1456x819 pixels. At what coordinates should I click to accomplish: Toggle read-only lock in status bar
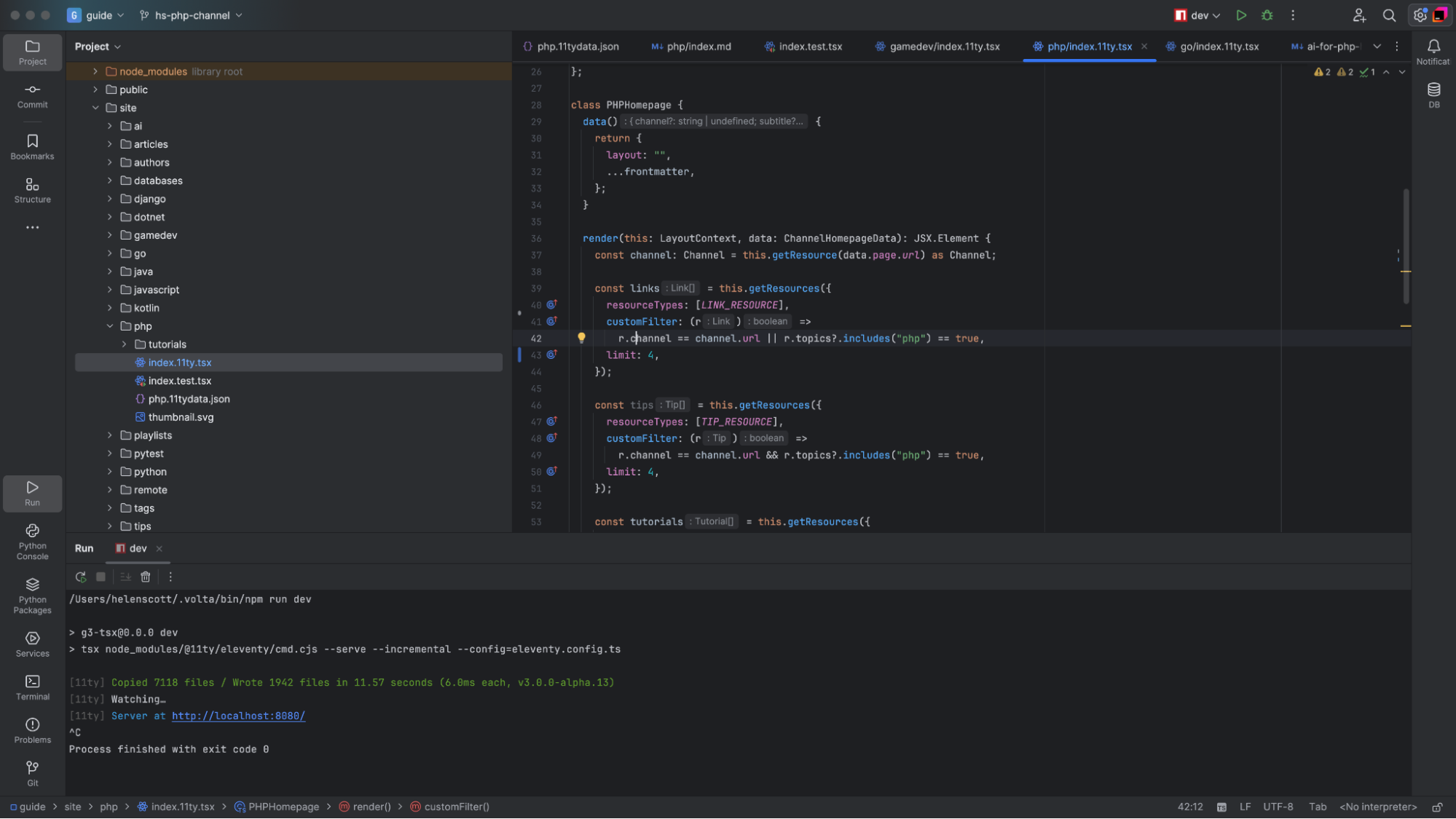1437,807
